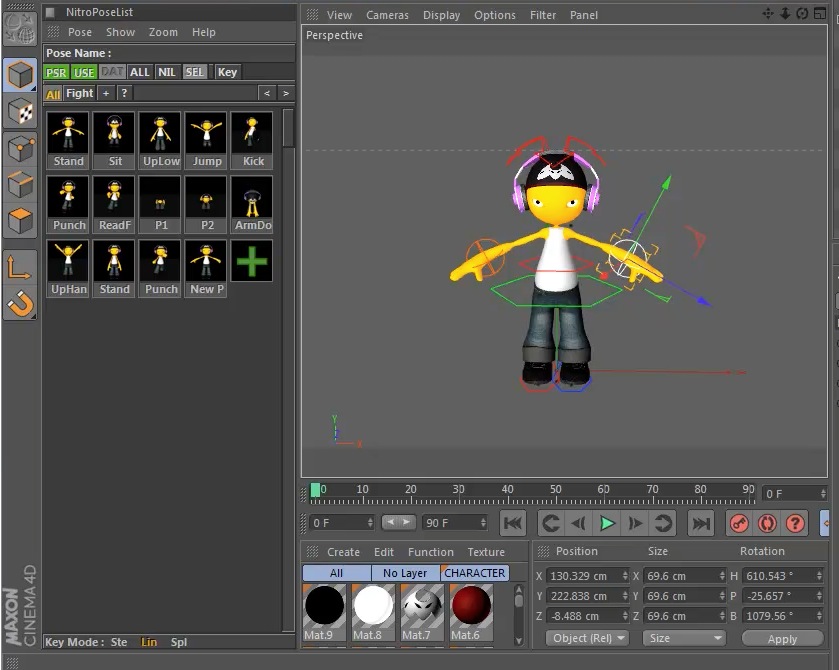Screen dimensions: 839x670
Task: Open the playback help question mark icon
Action: pos(793,523)
